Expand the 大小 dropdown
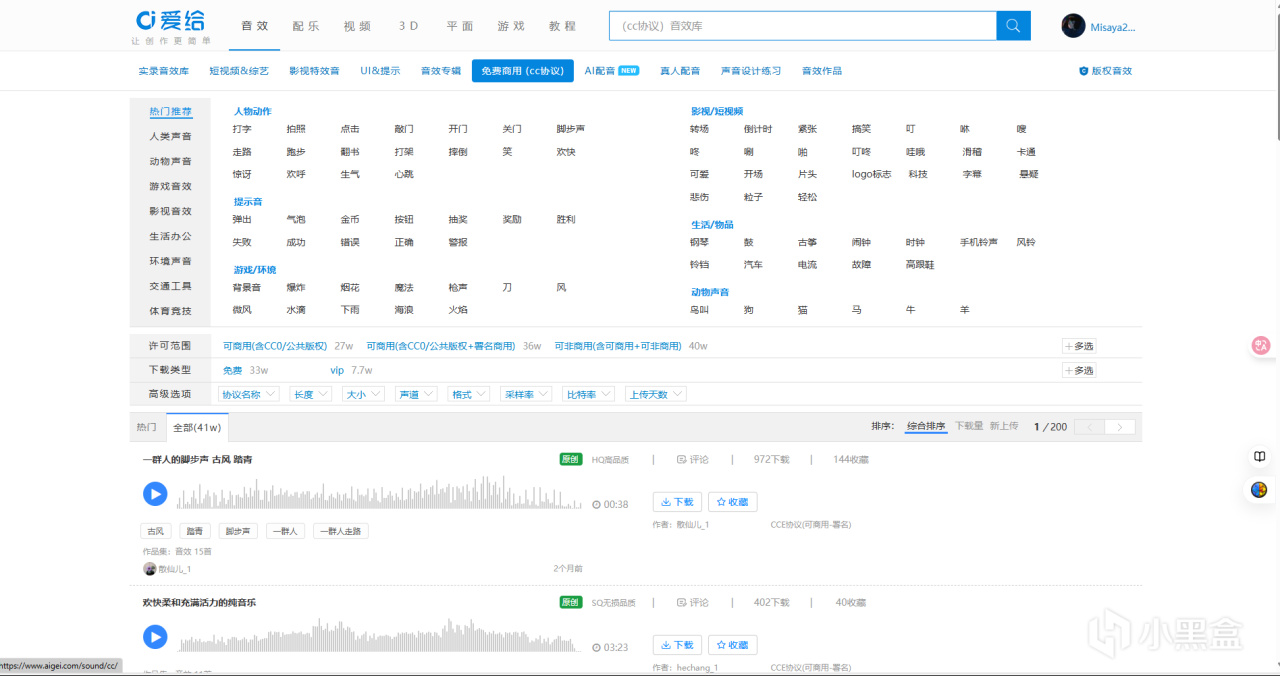 click(x=363, y=395)
